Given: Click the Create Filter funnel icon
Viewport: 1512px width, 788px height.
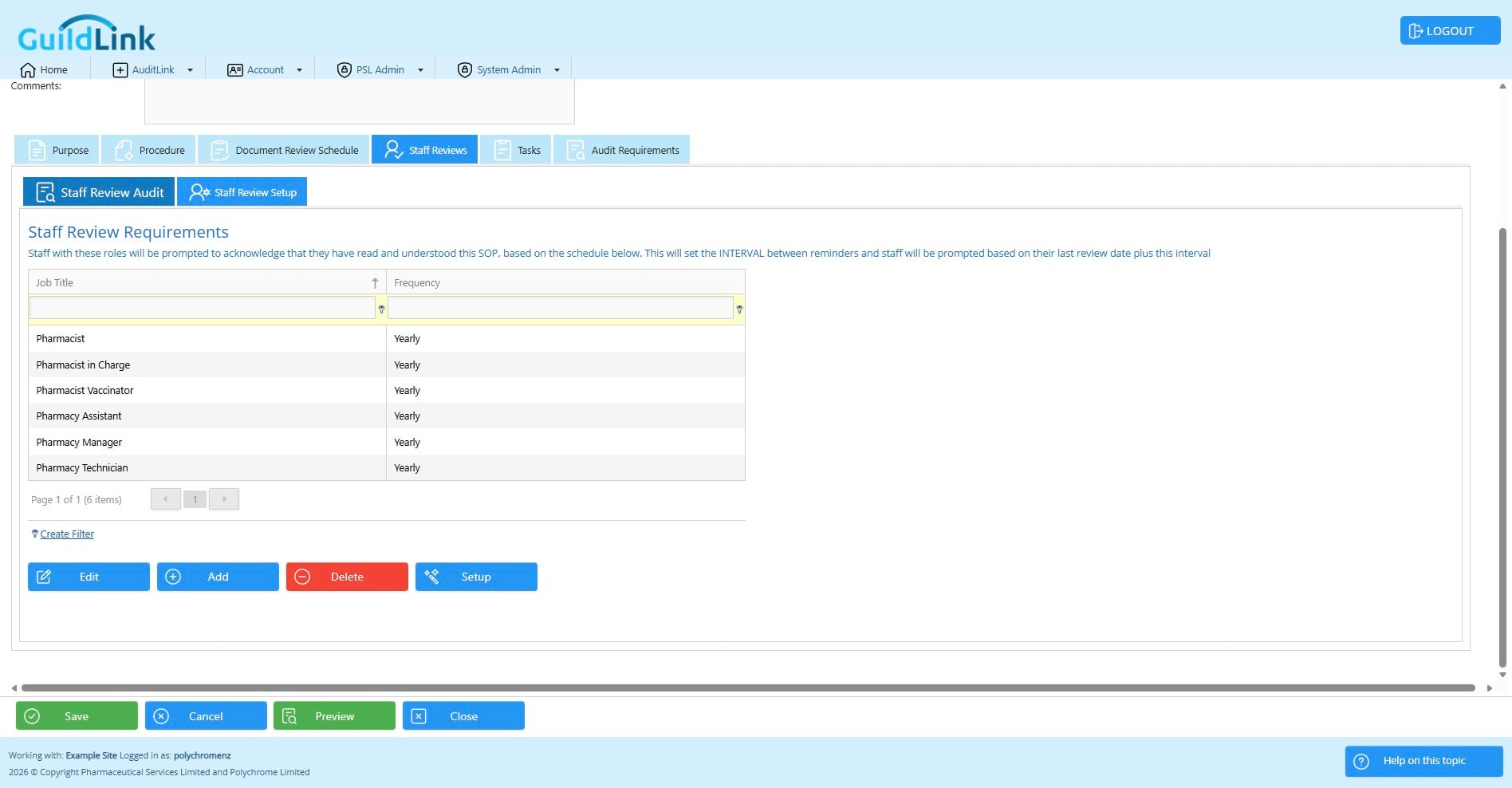Looking at the screenshot, I should coord(34,534).
